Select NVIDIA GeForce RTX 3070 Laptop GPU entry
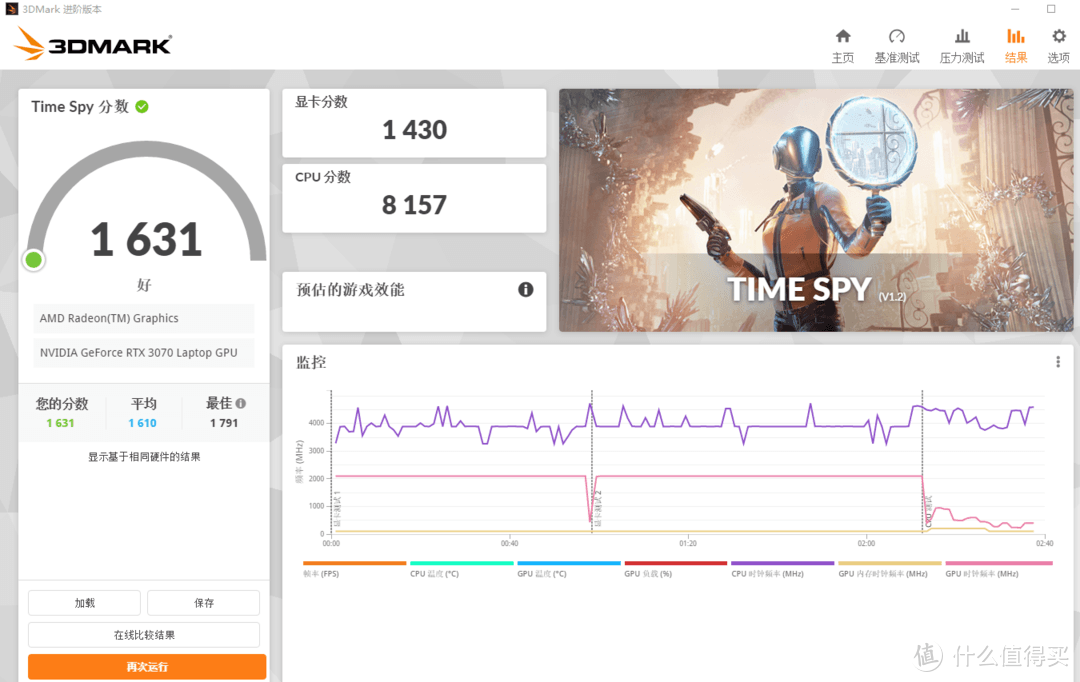1080x682 pixels. pyautogui.click(x=143, y=353)
